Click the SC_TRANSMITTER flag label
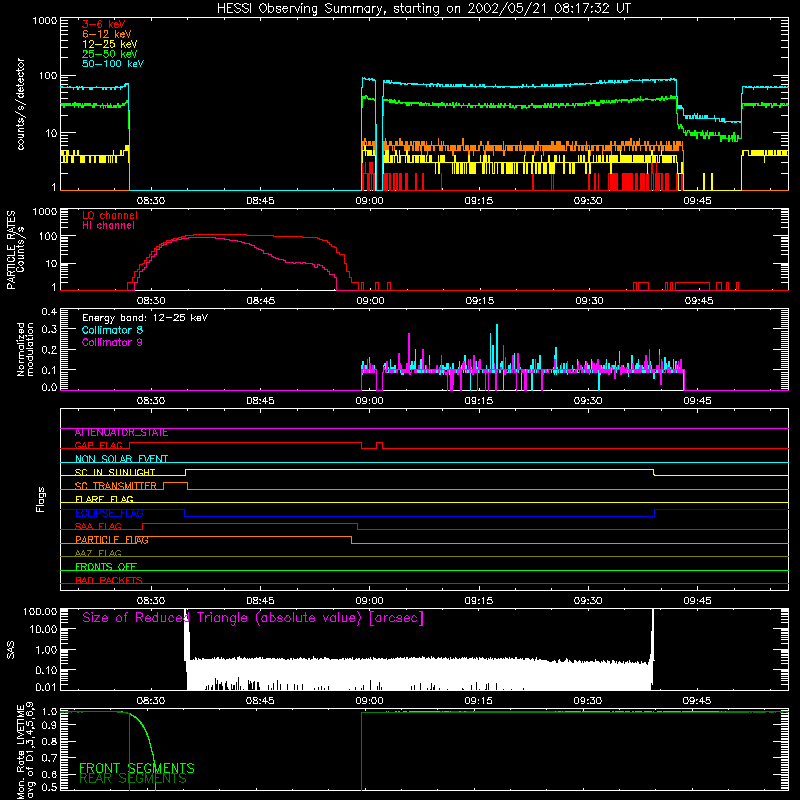This screenshot has height=800, width=800. coord(116,486)
